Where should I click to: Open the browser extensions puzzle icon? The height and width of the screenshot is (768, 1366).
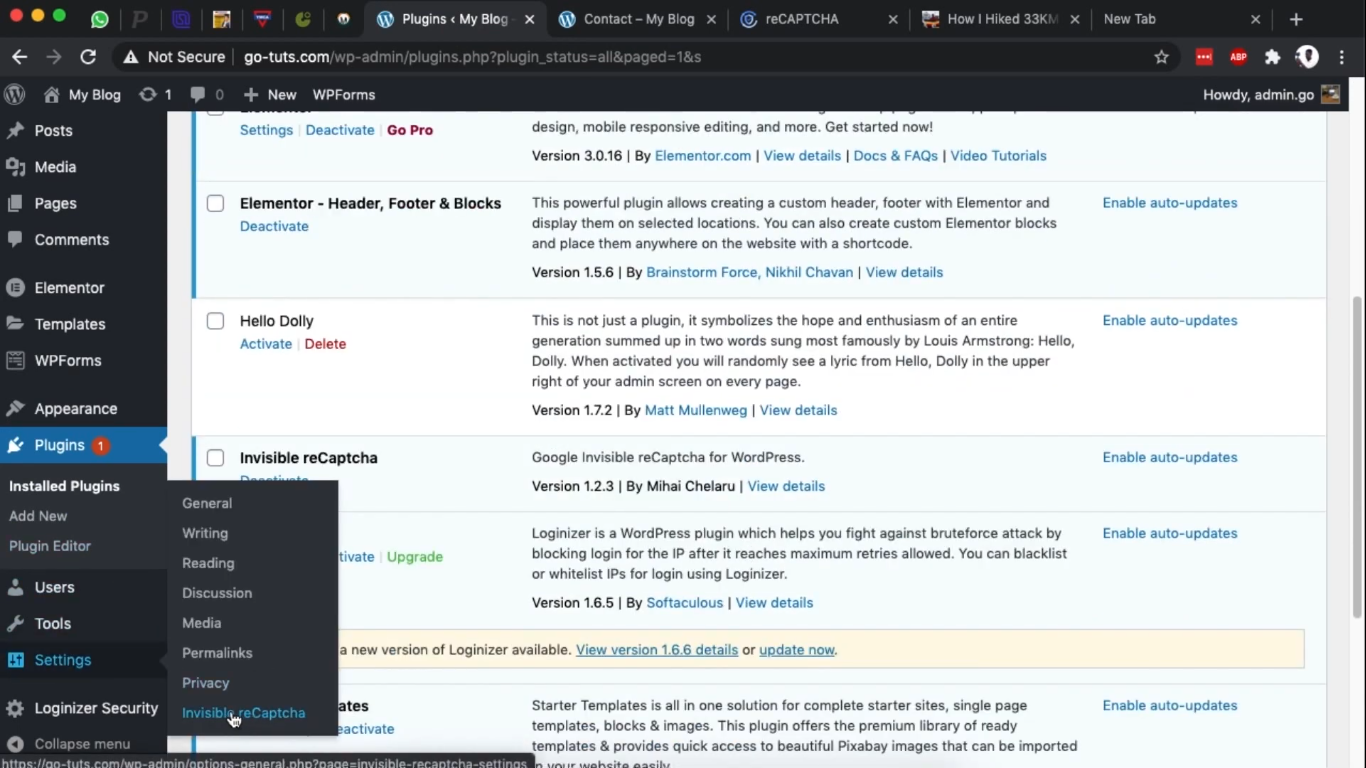pyautogui.click(x=1272, y=57)
